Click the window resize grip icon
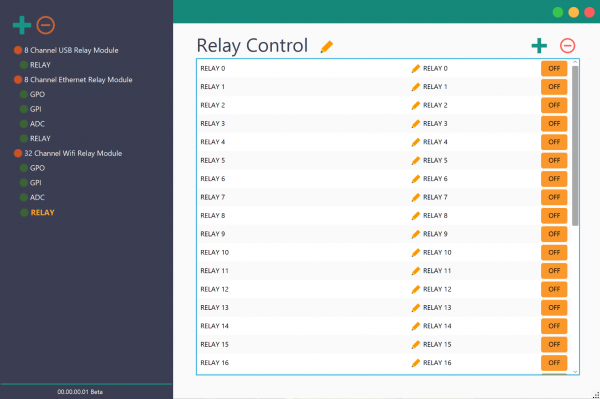 click(x=596, y=395)
